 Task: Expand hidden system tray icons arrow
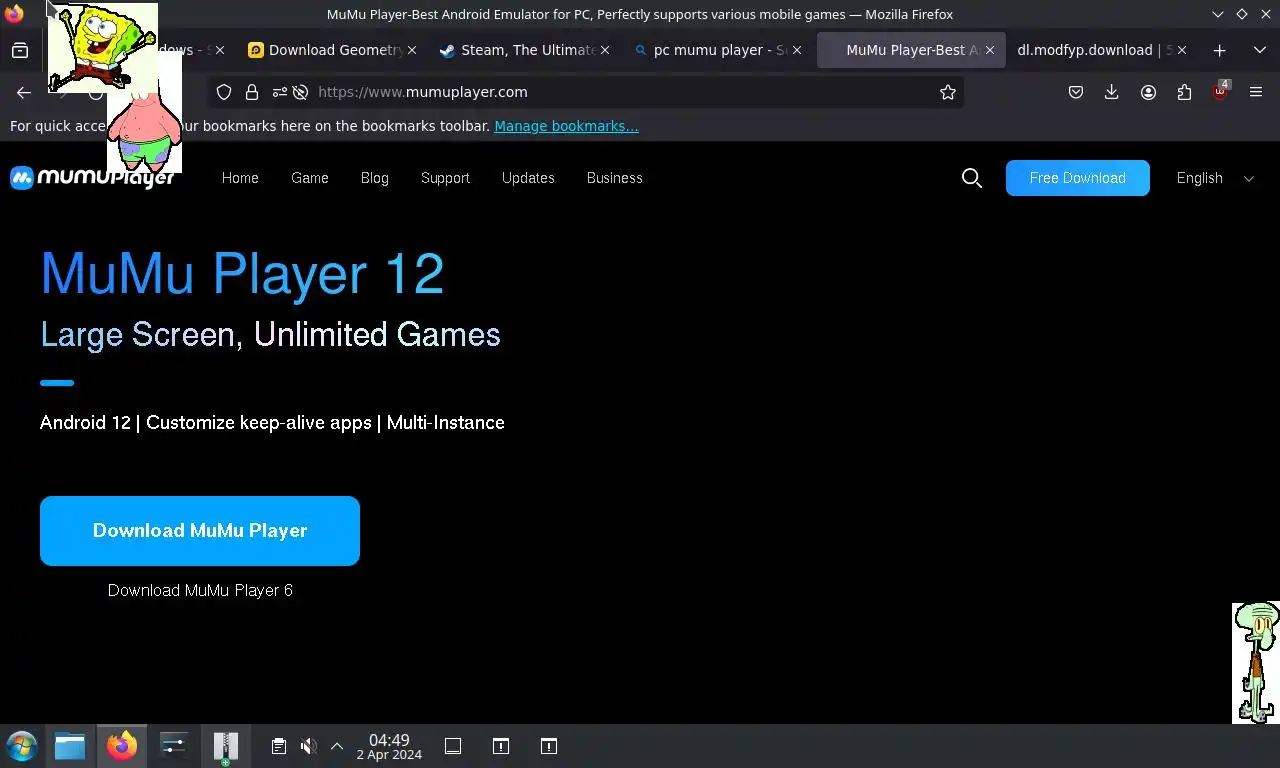[337, 746]
